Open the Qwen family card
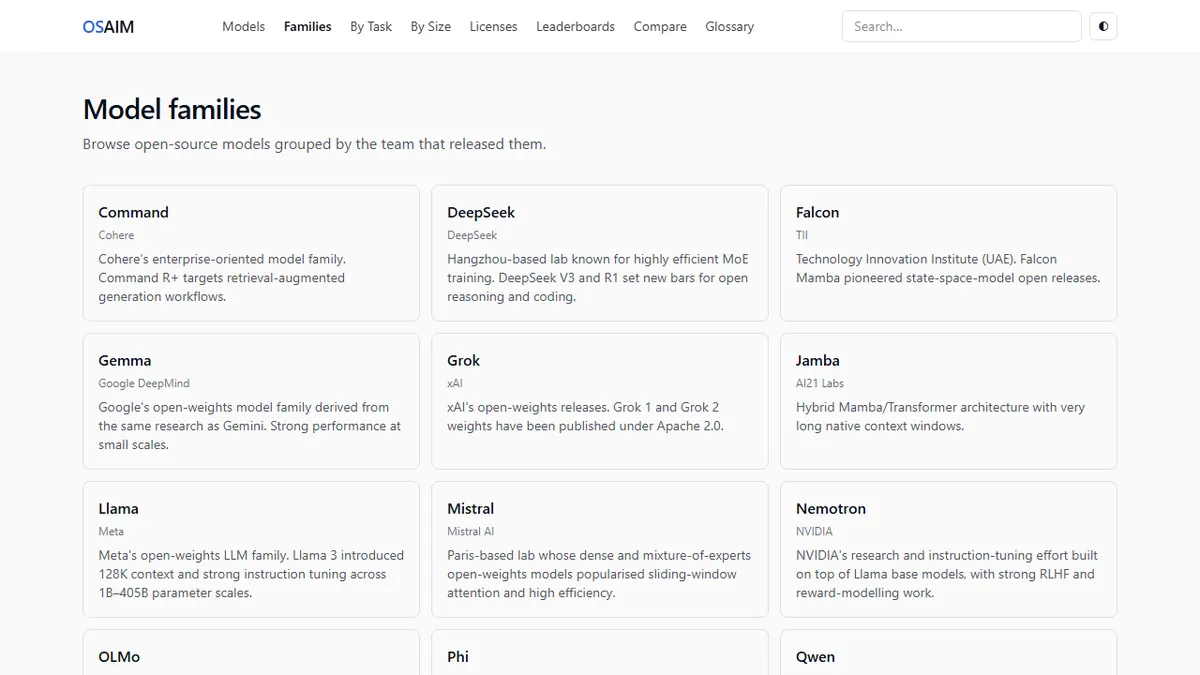This screenshot has width=1200, height=675. coord(948,652)
